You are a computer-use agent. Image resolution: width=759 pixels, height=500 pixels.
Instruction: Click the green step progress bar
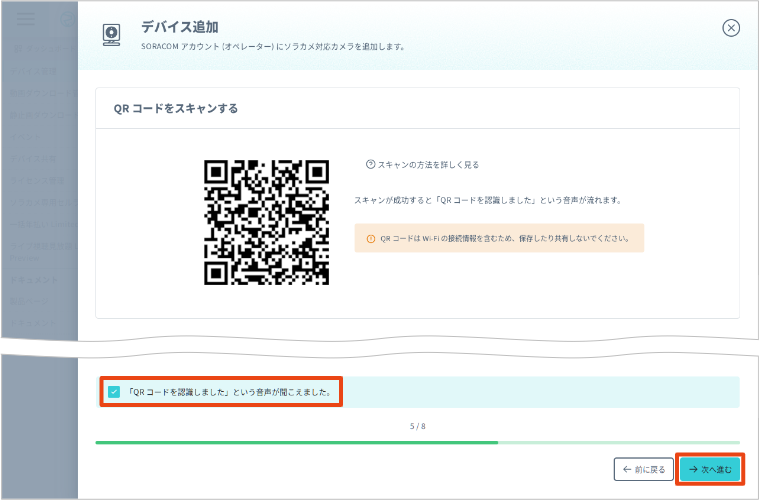pyautogui.click(x=296, y=441)
